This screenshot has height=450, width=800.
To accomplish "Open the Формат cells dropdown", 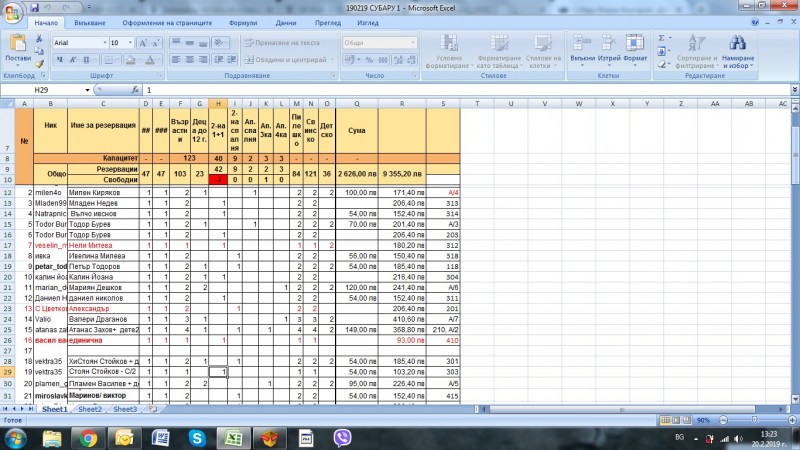I will point(635,49).
